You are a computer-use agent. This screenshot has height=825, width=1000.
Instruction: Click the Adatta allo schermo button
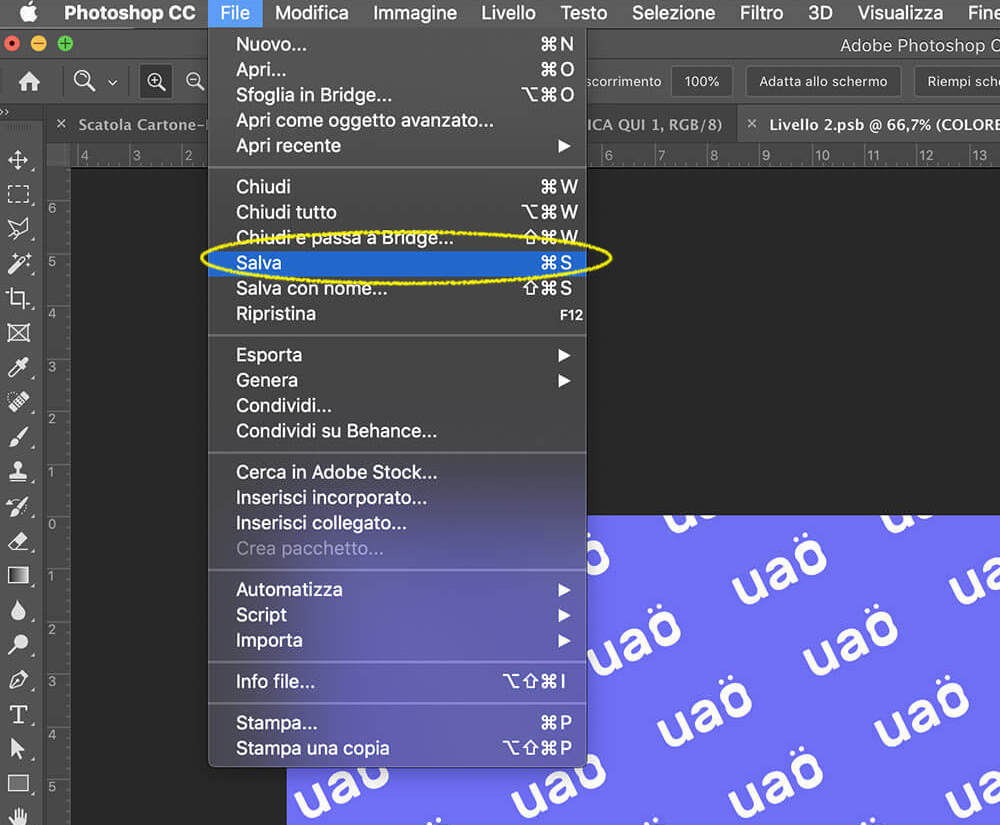823,82
